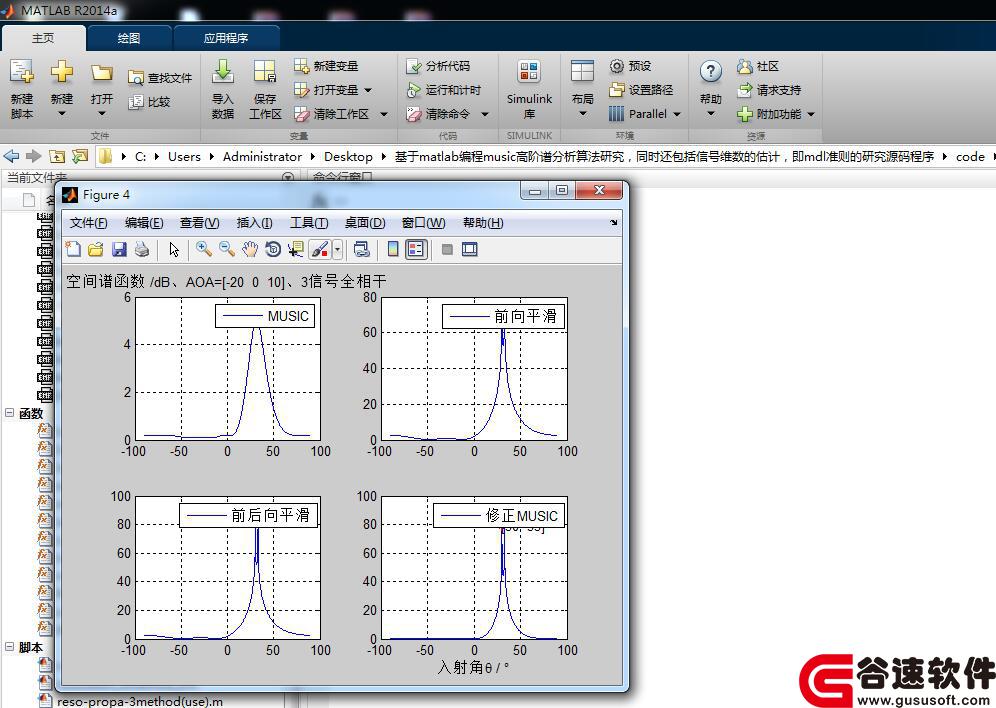This screenshot has height=708, width=996.
Task: Save Figure 4 using the floppy disk icon
Action: [x=119, y=249]
